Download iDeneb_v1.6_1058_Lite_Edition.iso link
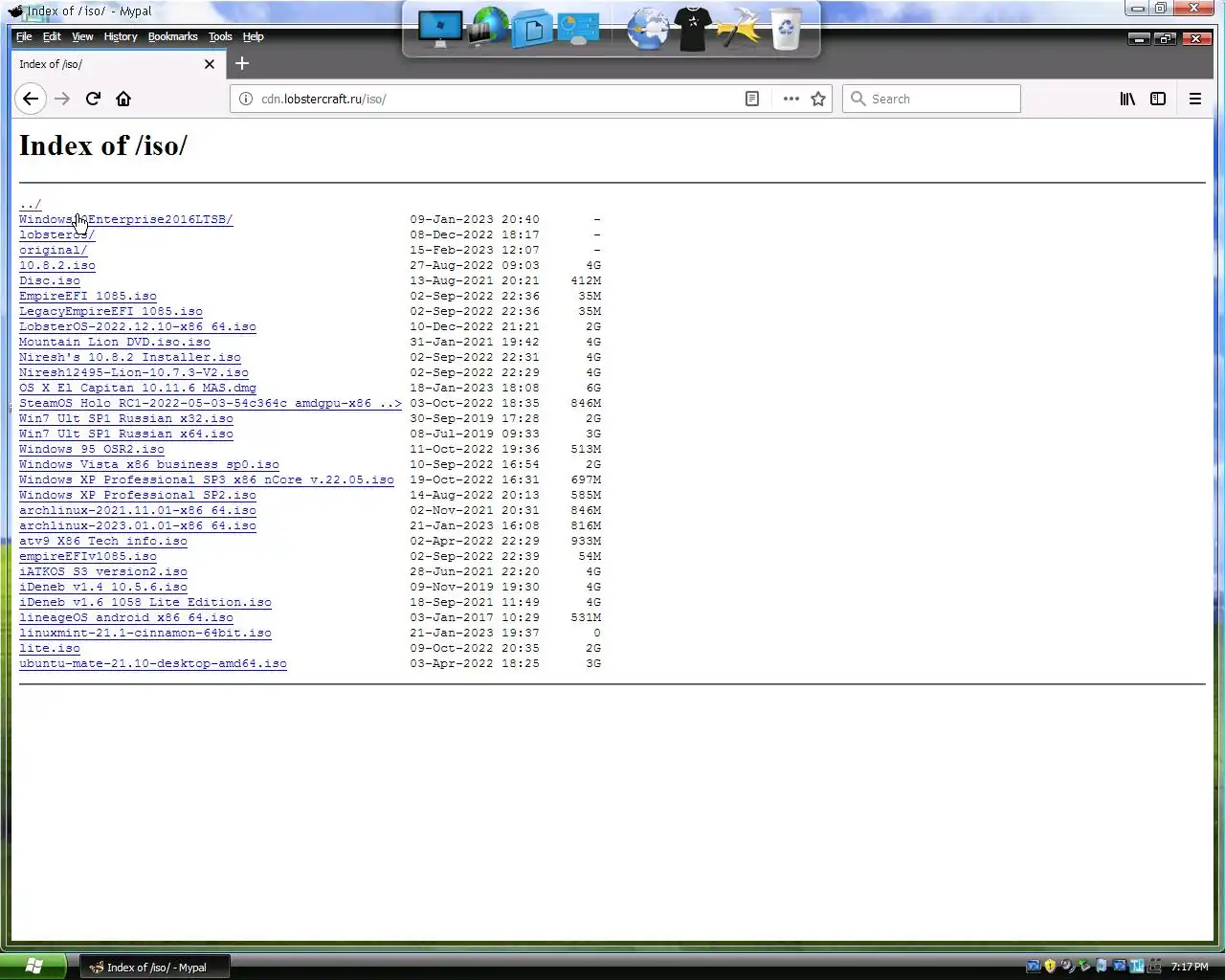 pos(145,602)
